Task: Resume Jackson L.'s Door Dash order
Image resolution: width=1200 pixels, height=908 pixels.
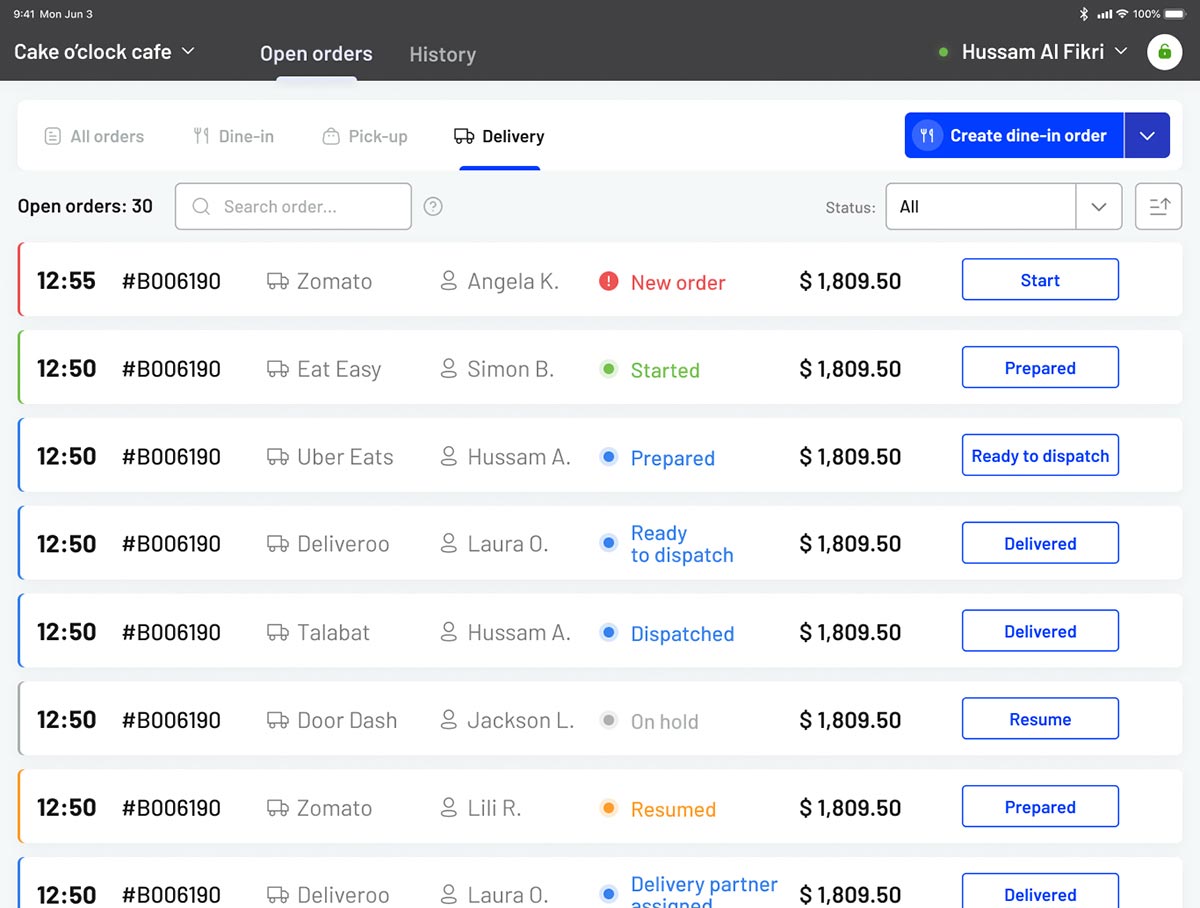Action: [x=1040, y=719]
